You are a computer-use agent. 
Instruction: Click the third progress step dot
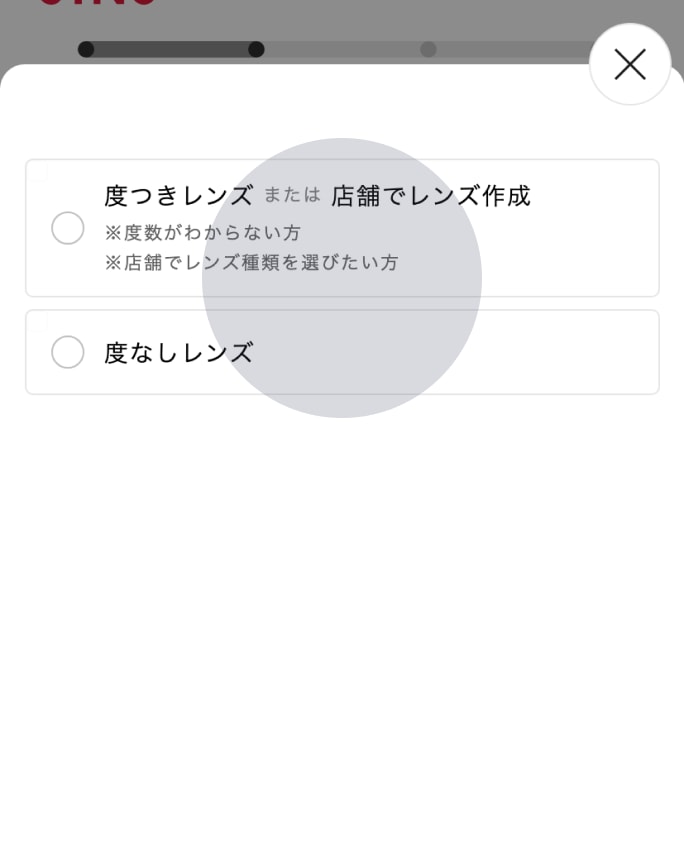pos(428,49)
